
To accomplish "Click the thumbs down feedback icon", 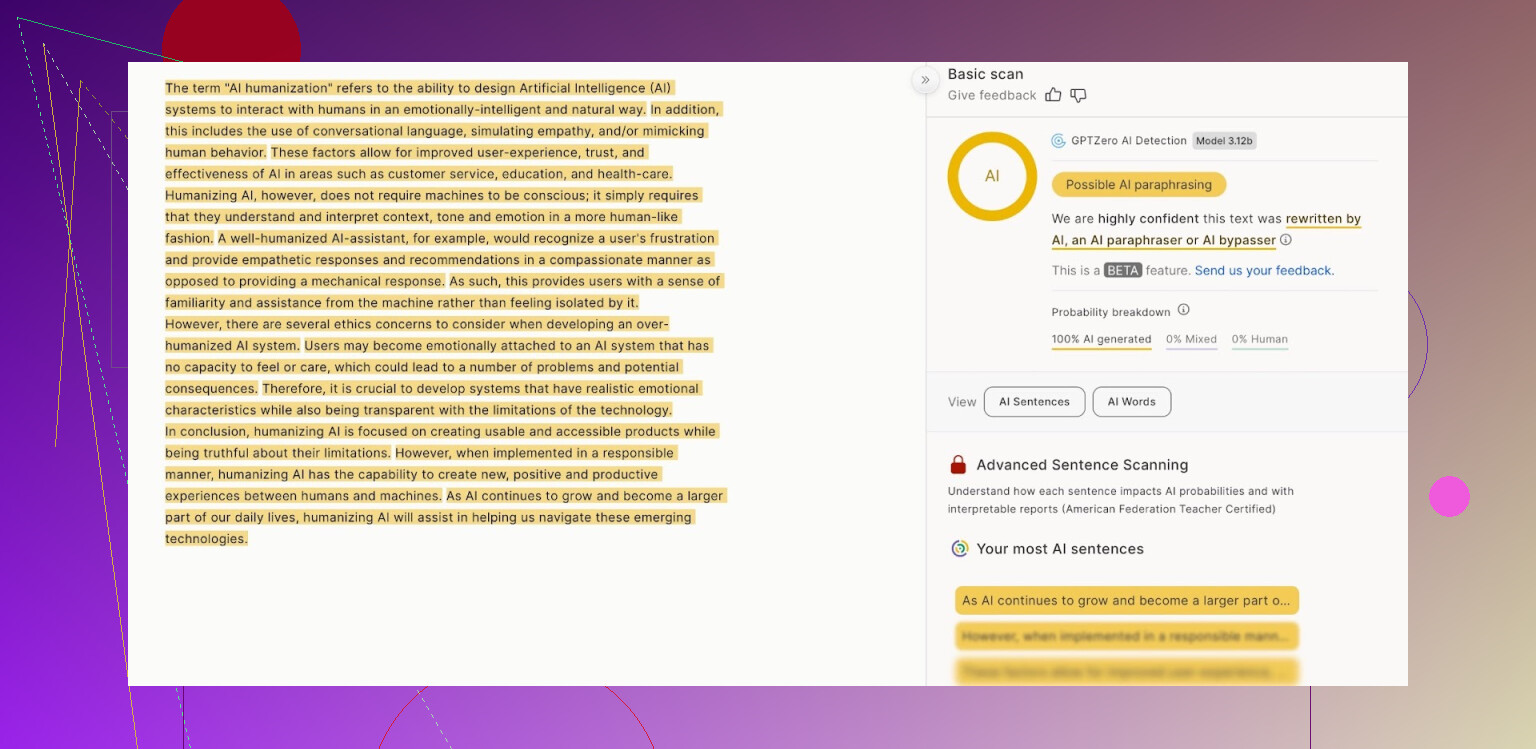I will pos(1078,95).
